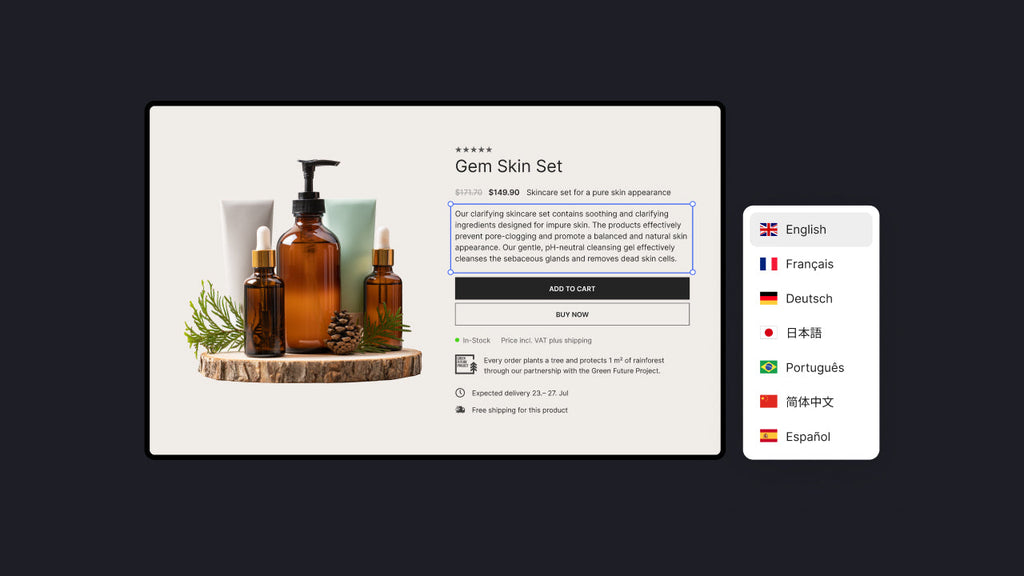Click the Green Future Project tree icon
The image size is (1024, 576).
pyautogui.click(x=466, y=365)
